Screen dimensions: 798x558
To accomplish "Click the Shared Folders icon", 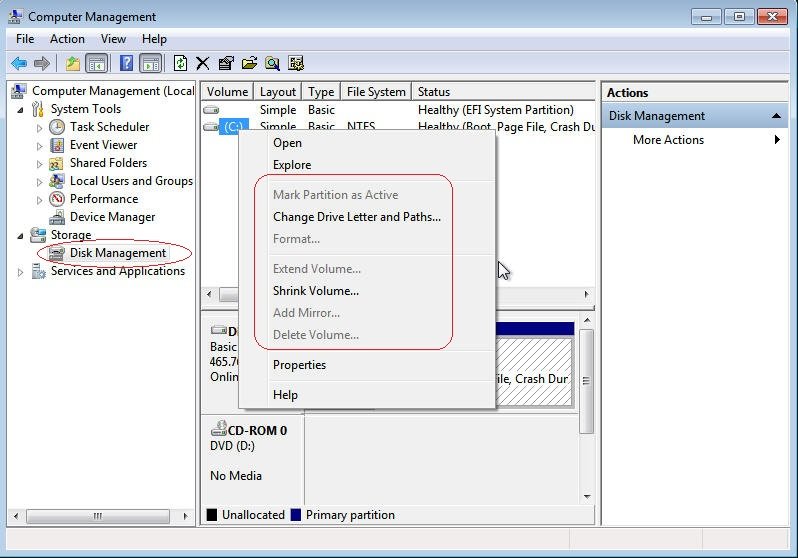I will pos(56,163).
